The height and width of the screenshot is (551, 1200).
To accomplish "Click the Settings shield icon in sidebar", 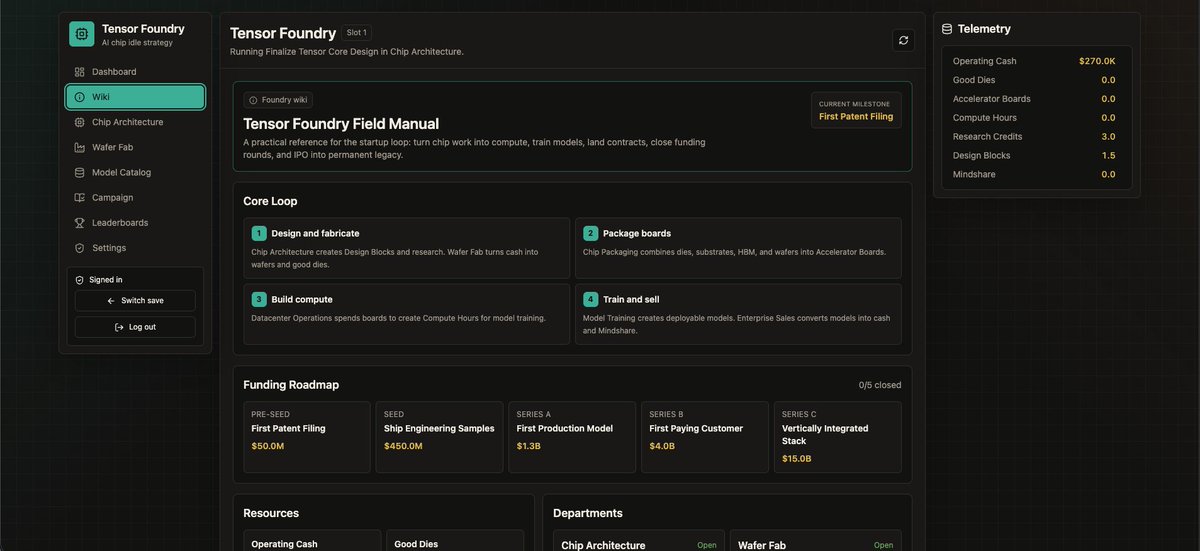I will tap(79, 247).
